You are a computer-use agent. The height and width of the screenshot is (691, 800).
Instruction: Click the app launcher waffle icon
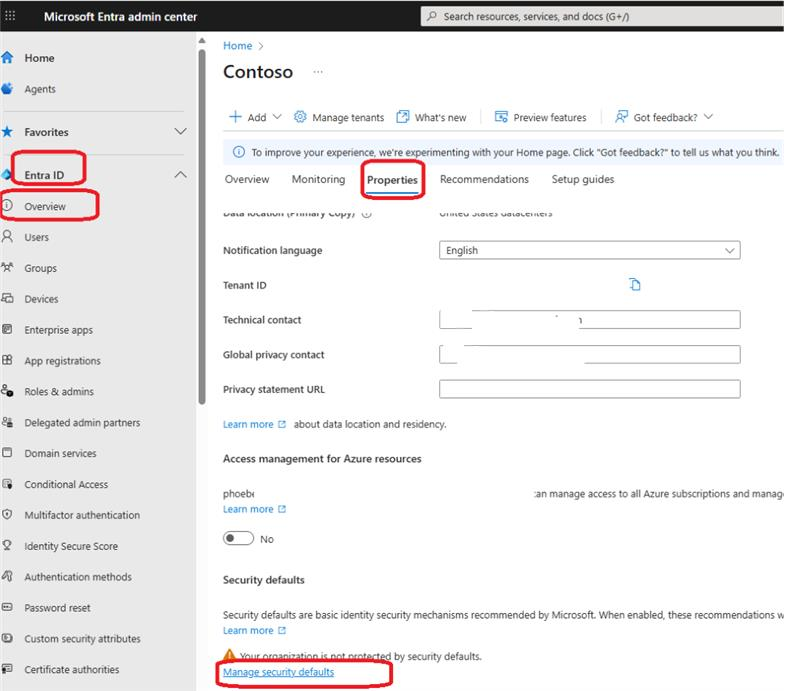click(9, 16)
